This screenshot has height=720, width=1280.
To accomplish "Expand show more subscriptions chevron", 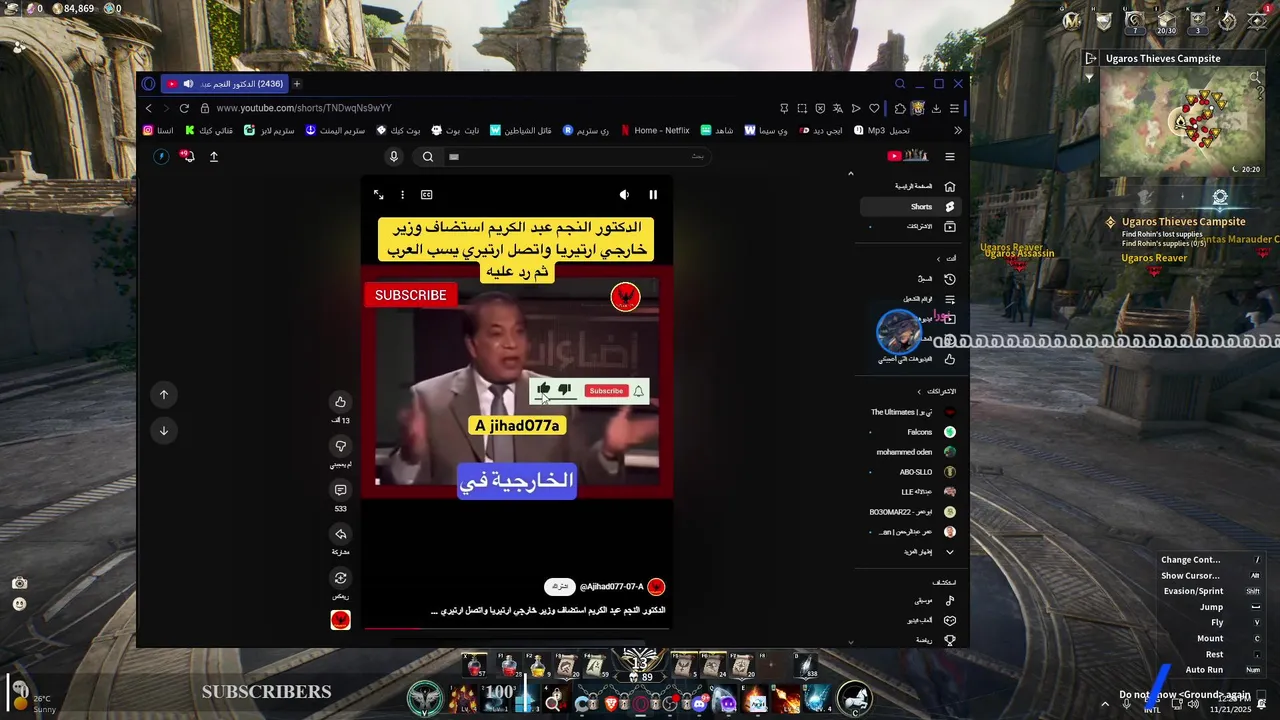I will [x=950, y=552].
